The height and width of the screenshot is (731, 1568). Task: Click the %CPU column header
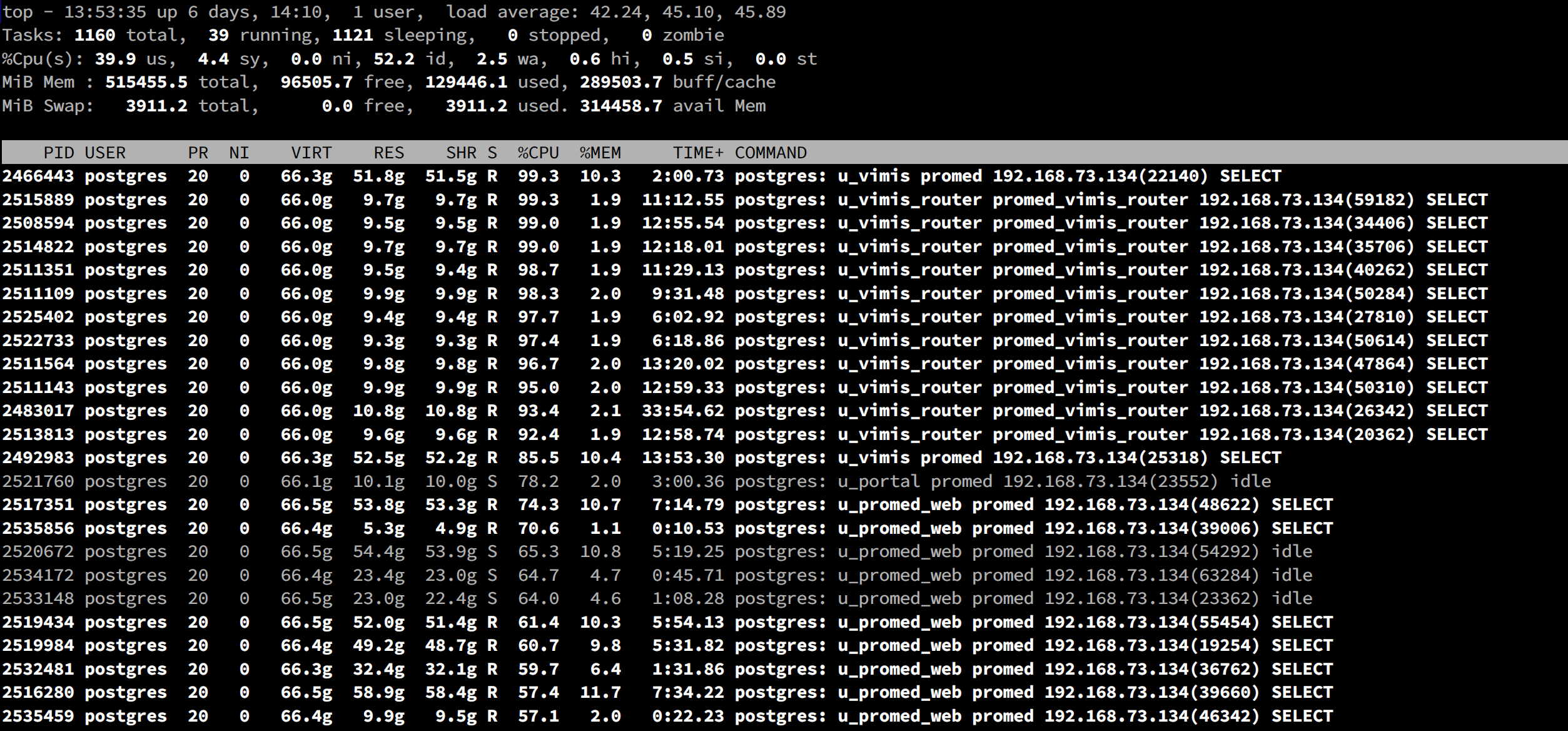538,153
